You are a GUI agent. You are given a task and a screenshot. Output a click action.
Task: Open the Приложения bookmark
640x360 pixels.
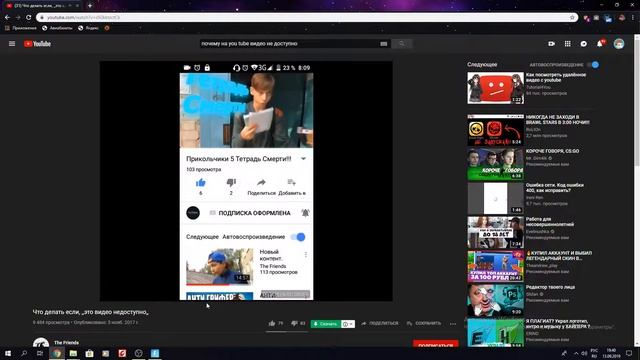(20, 28)
